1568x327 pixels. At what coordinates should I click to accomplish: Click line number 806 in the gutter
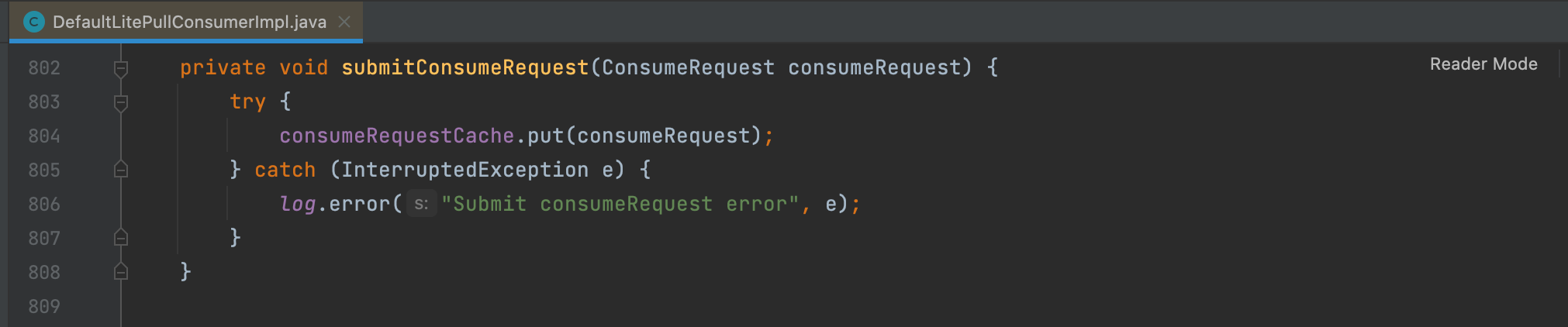pyautogui.click(x=44, y=205)
